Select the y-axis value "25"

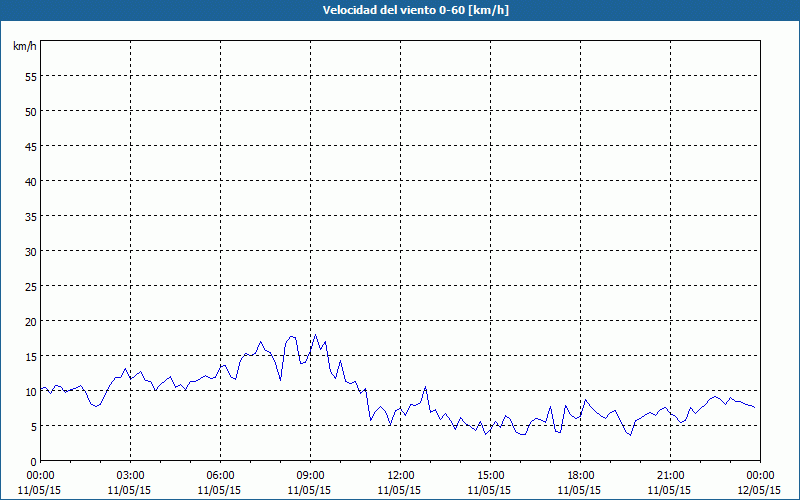(31, 287)
